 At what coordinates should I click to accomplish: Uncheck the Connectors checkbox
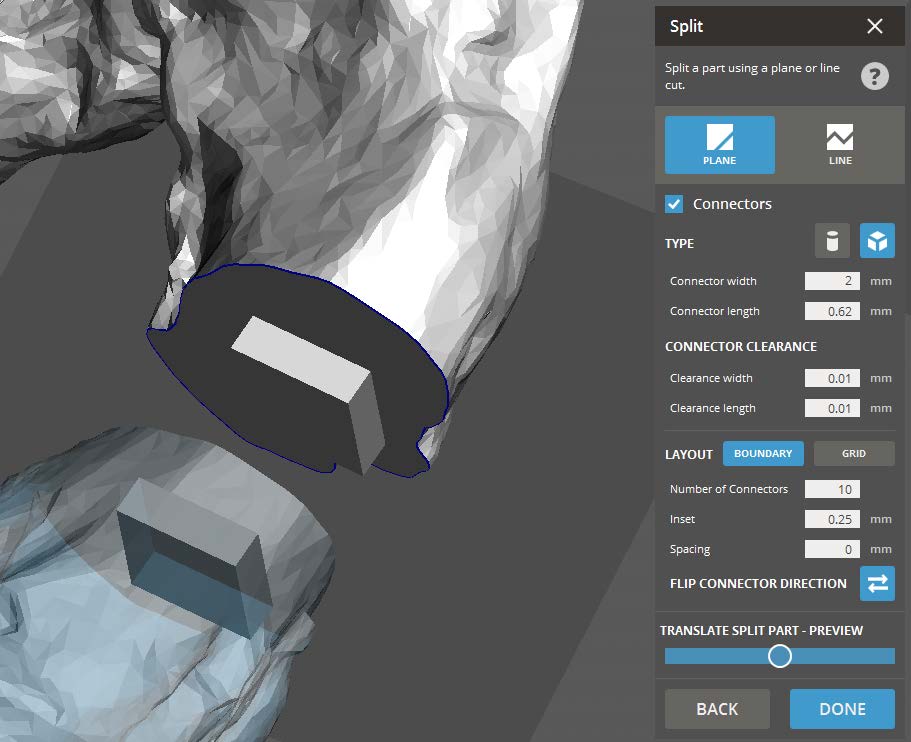[x=674, y=204]
